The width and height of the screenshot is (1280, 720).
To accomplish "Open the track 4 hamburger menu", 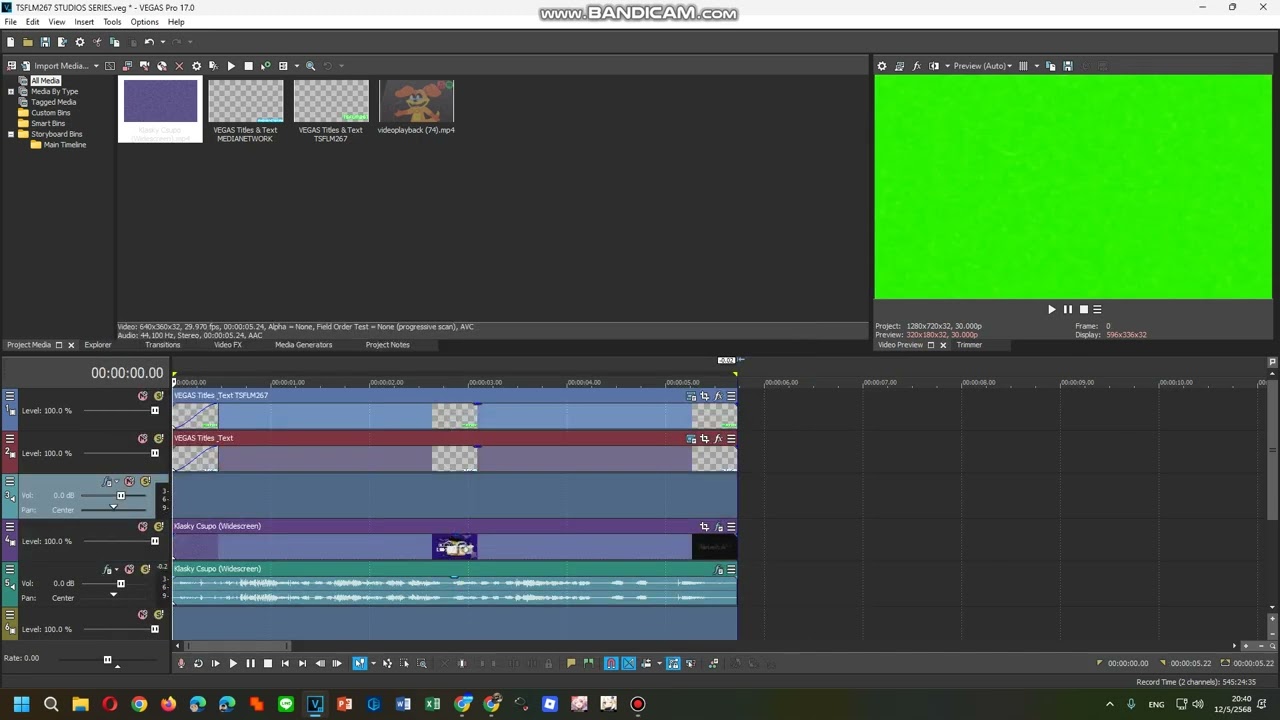I will click(x=9, y=527).
